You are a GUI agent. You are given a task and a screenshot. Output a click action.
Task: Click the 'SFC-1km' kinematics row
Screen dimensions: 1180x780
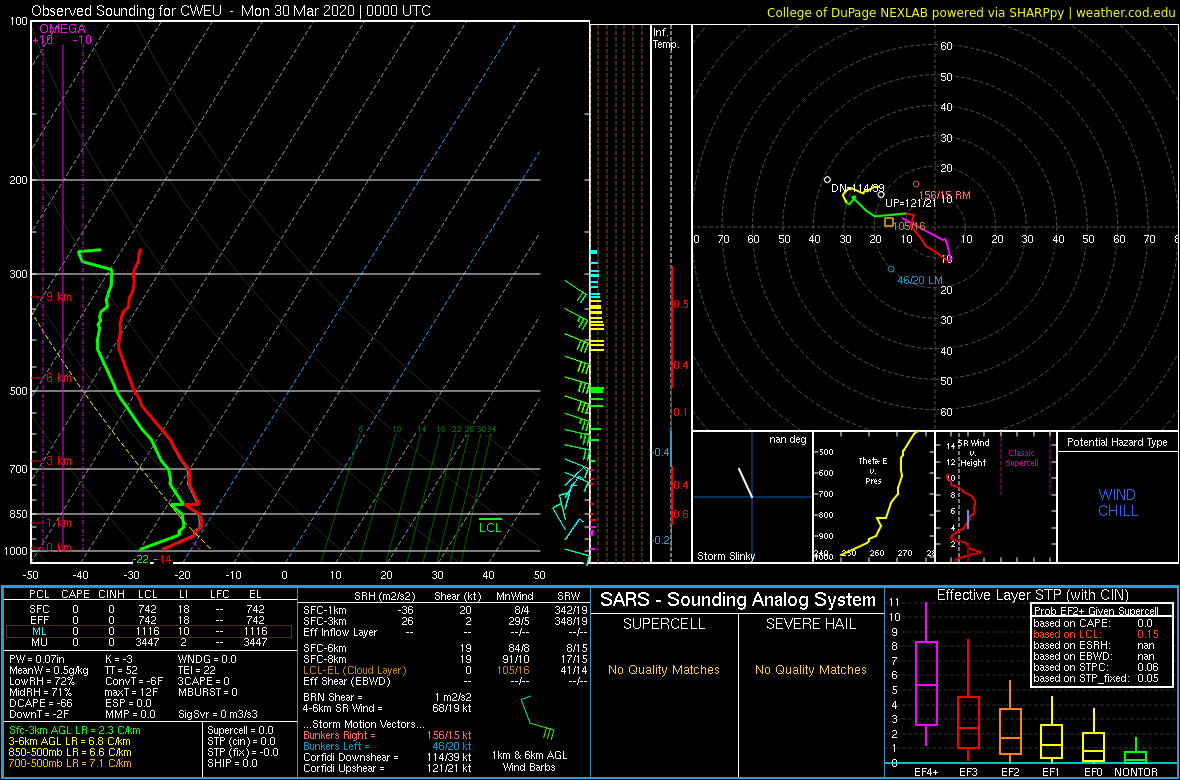point(444,609)
